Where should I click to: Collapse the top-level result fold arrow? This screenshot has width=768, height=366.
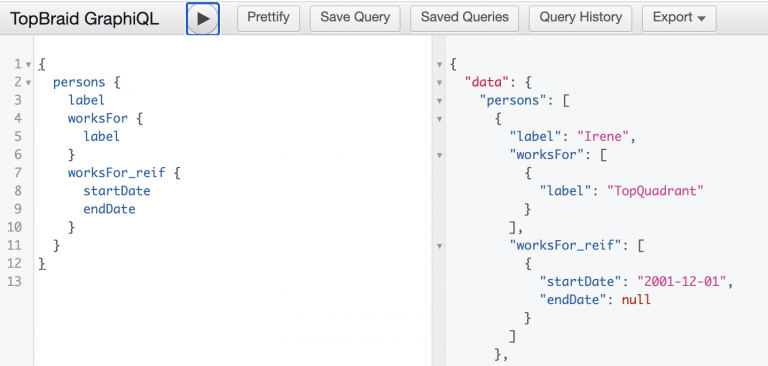pos(439,64)
